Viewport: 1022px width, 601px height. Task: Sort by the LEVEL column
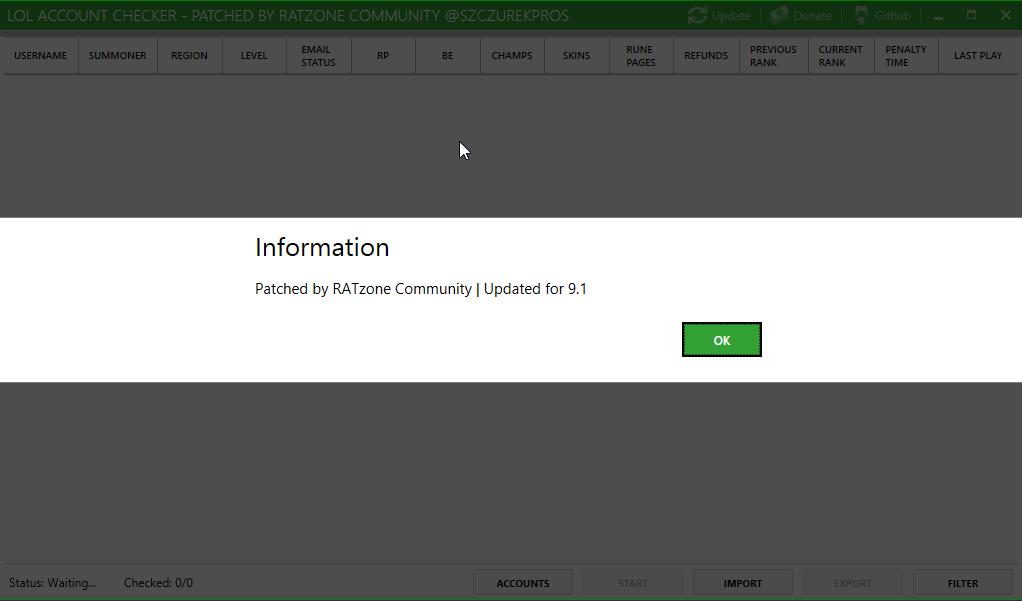(254, 56)
